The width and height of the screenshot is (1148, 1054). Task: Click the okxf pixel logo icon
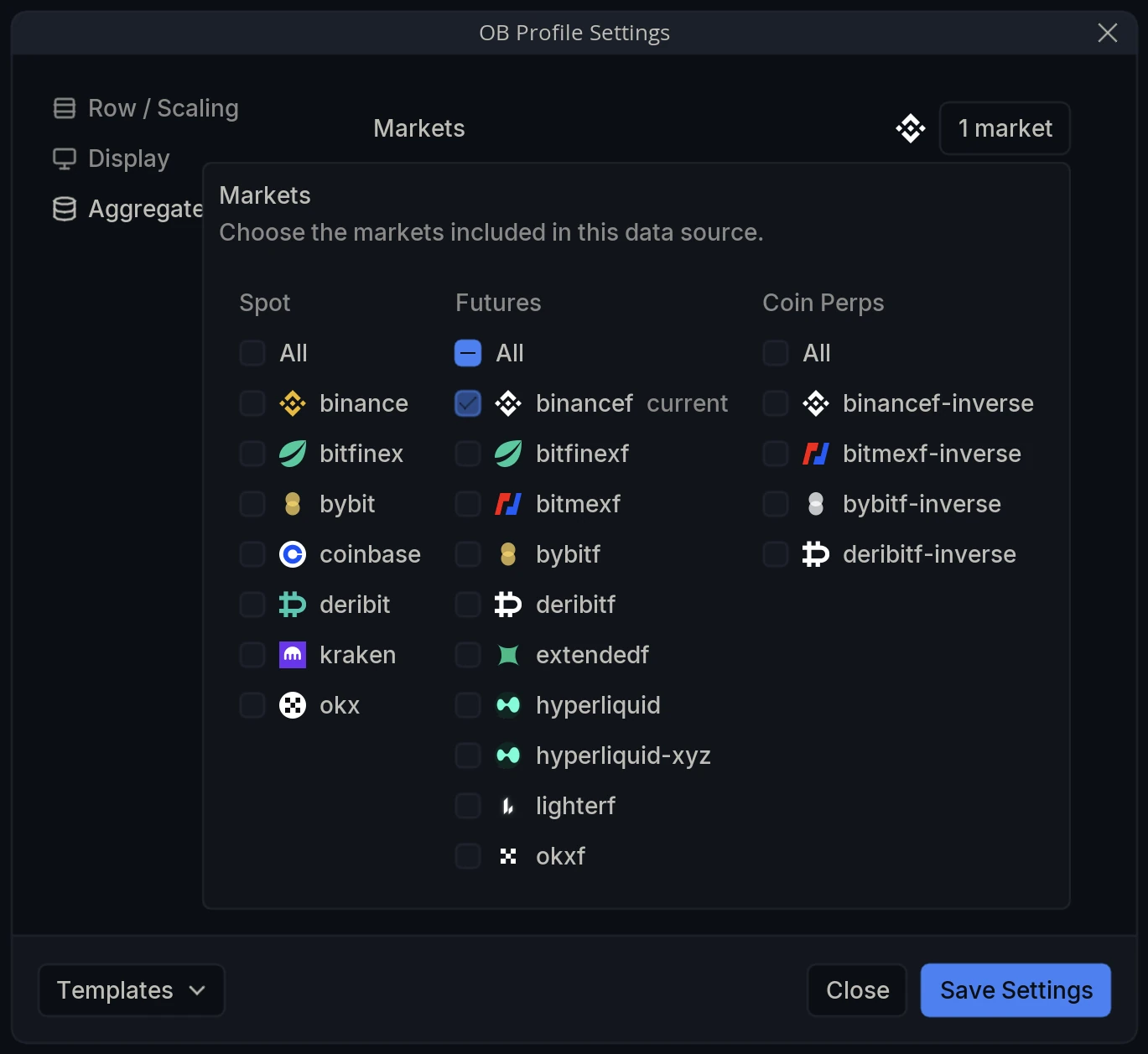tap(508, 856)
